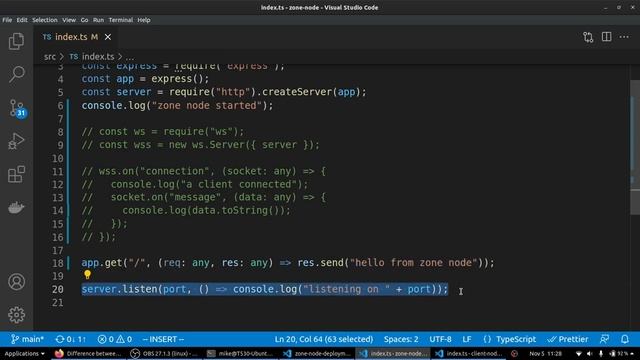
Task: Change indentation via Spaces: 2
Action: [x=401, y=339]
